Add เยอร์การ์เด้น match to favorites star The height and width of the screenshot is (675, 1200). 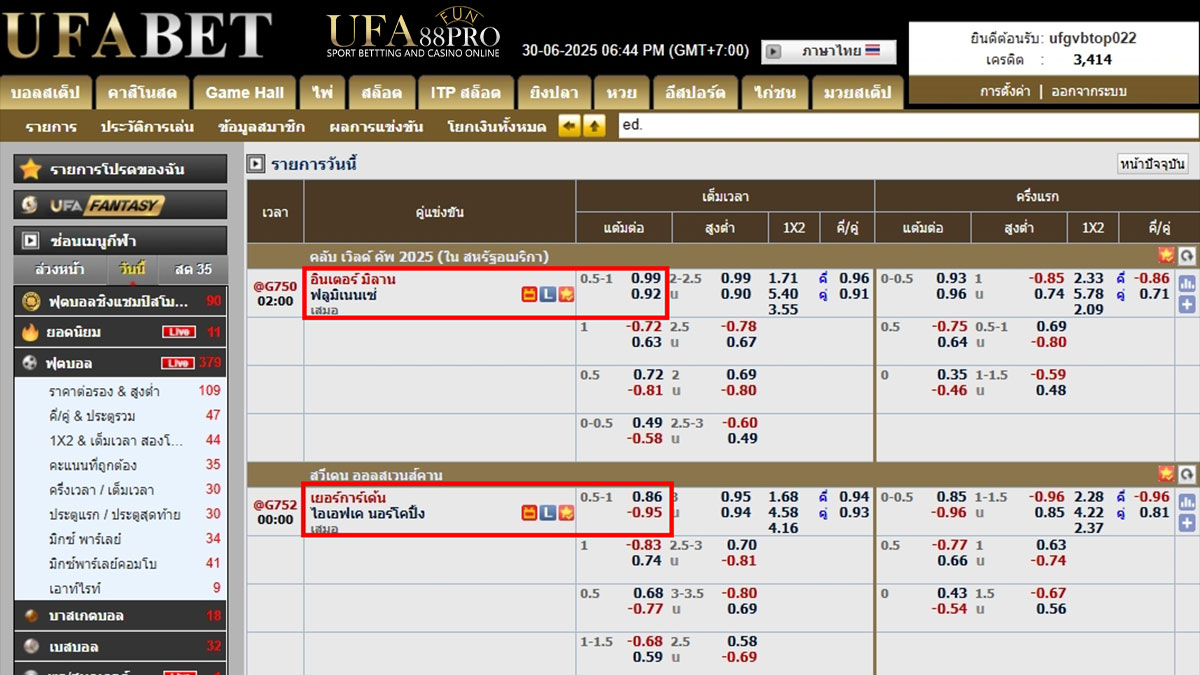(x=566, y=513)
